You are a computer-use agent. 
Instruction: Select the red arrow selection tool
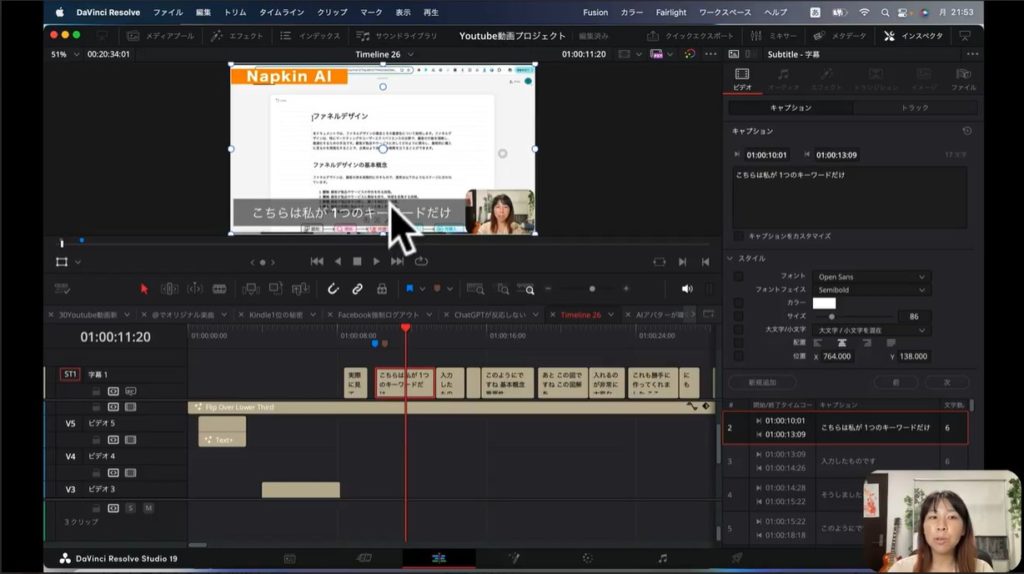tap(144, 289)
